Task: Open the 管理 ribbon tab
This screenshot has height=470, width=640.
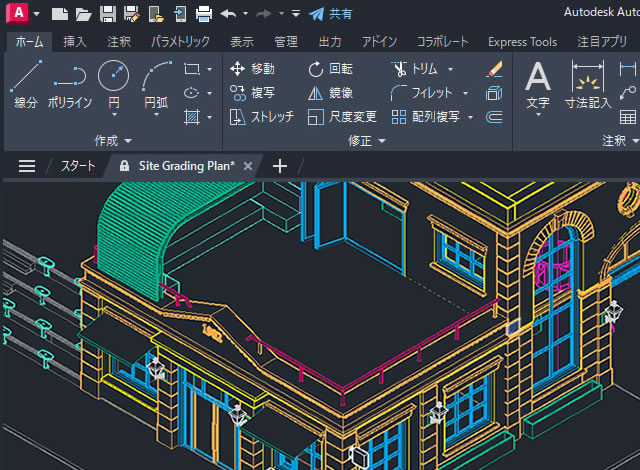Action: (x=286, y=42)
